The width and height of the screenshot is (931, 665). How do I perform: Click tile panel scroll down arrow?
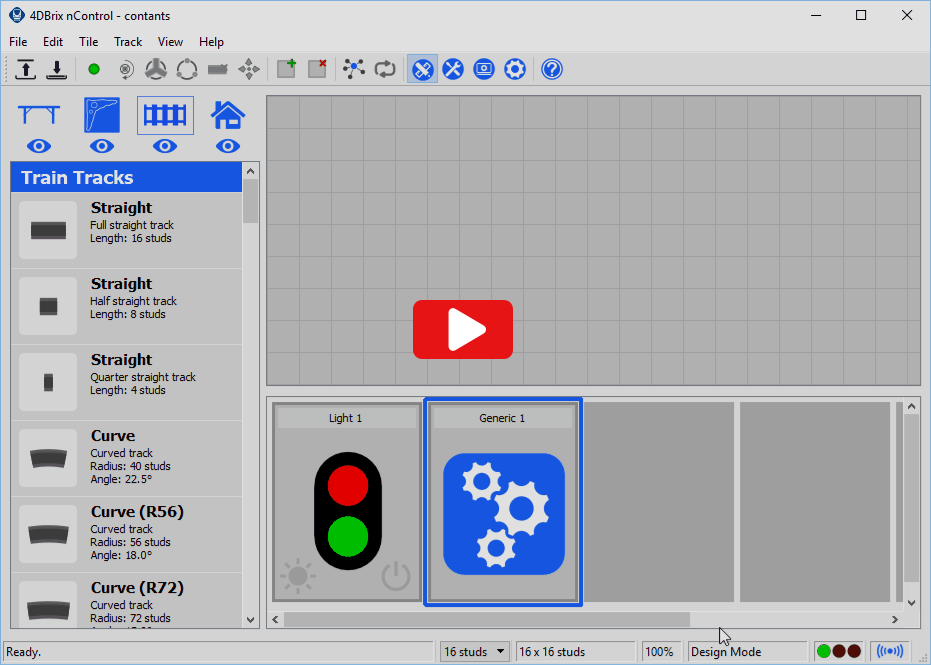point(911,603)
